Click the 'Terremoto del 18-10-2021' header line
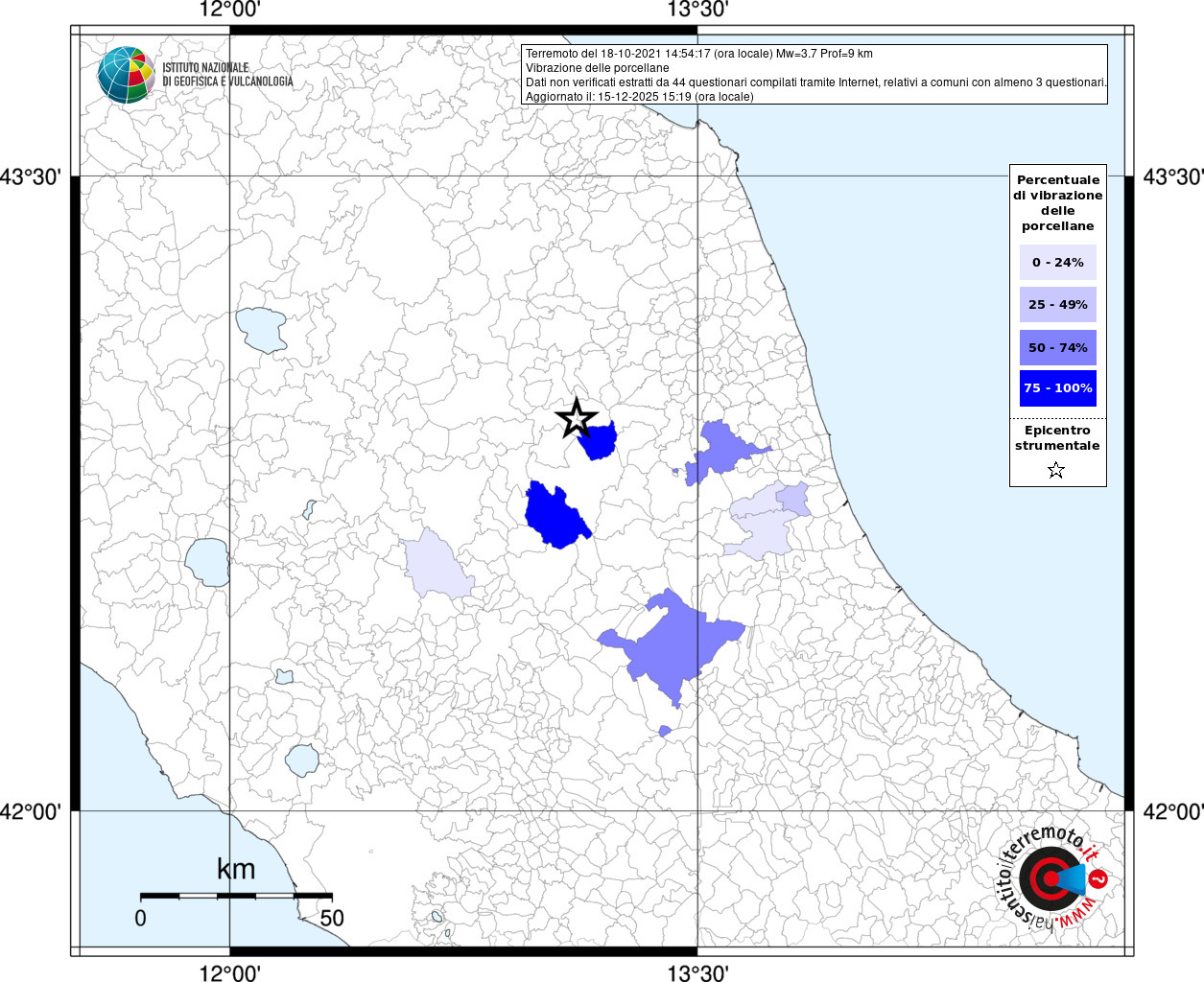Viewport: 1204px width, 982px height. (699, 54)
